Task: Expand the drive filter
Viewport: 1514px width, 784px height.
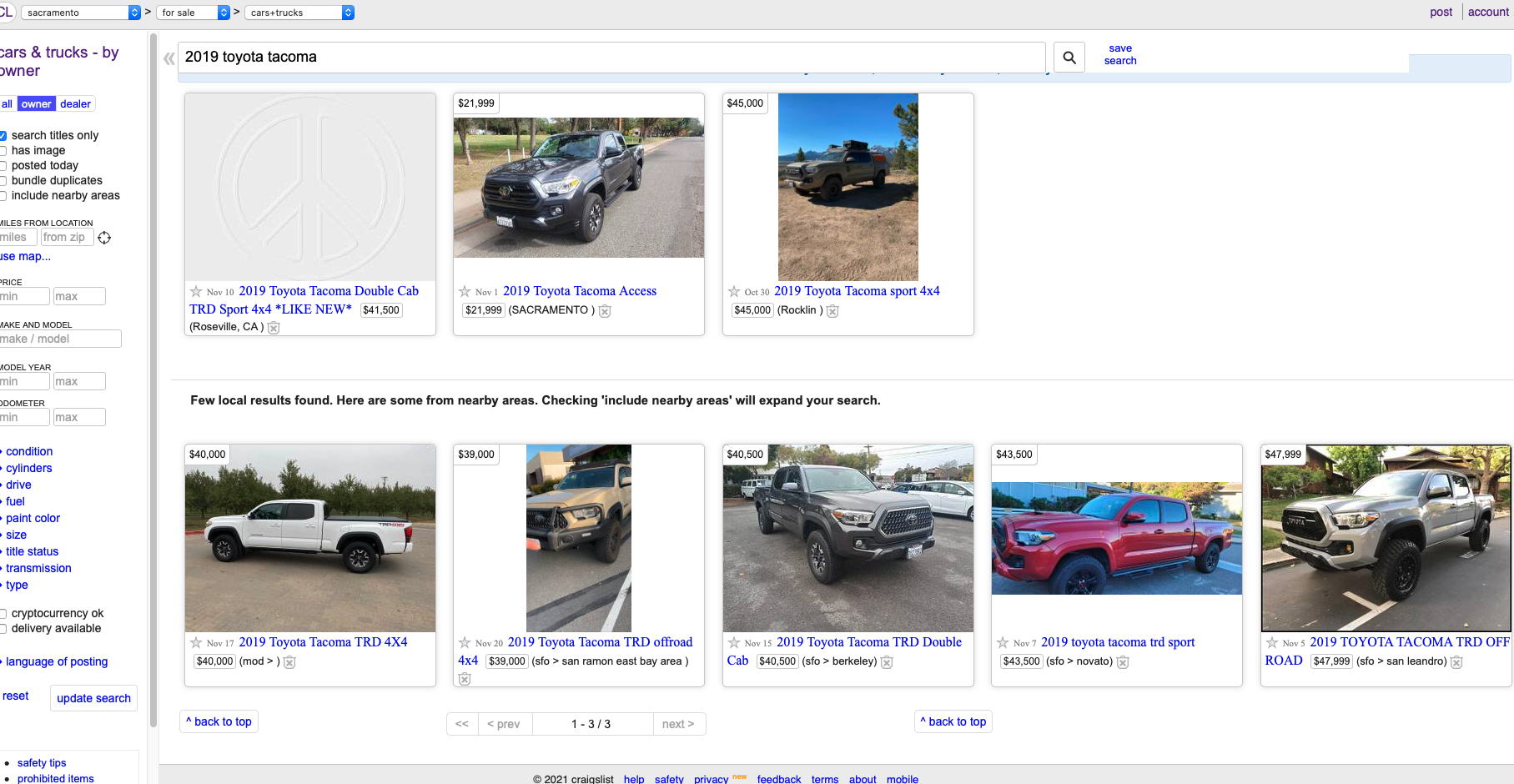Action: click(18, 485)
